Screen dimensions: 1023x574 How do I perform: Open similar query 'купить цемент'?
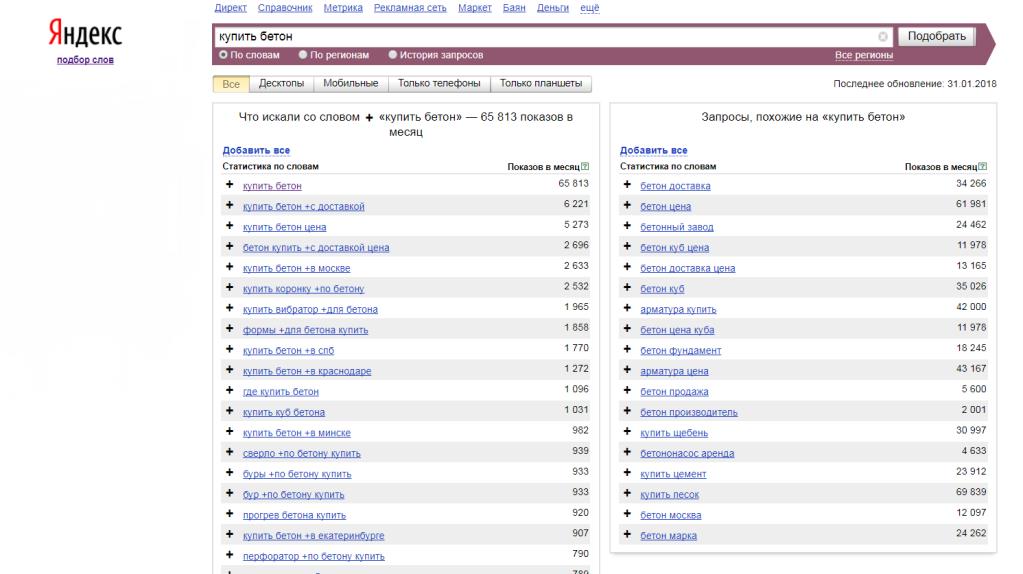[673, 474]
